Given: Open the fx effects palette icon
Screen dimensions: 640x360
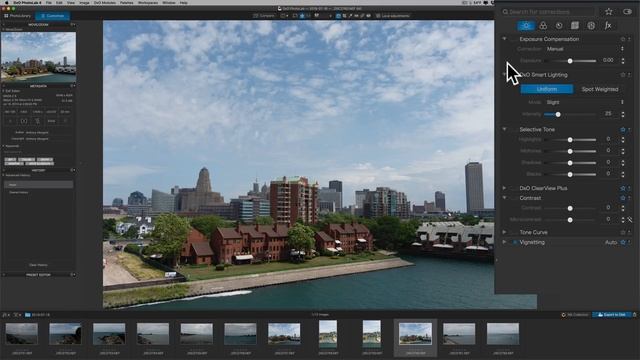Looking at the screenshot, I should coord(608,26).
